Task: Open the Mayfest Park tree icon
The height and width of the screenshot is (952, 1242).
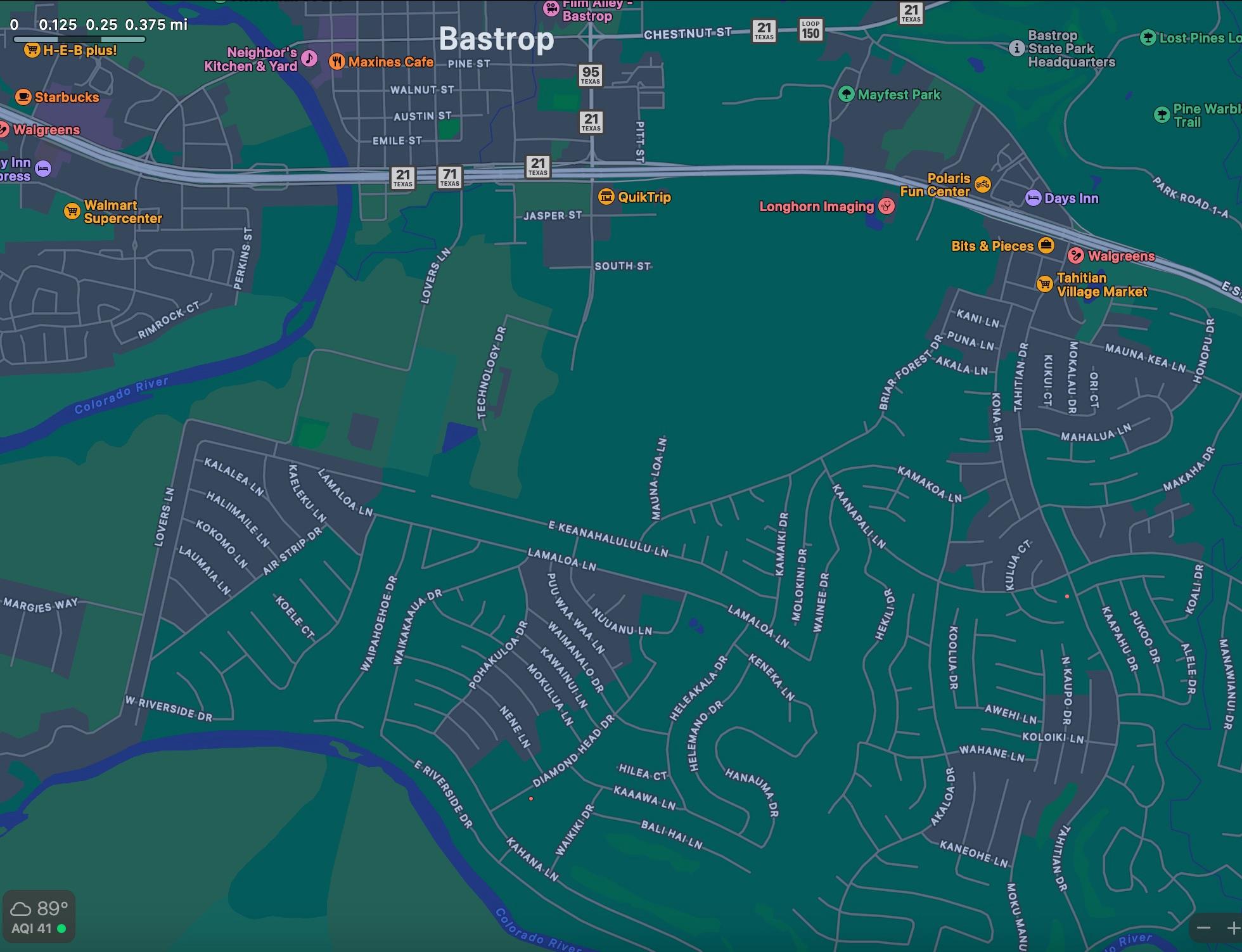Action: (x=846, y=94)
